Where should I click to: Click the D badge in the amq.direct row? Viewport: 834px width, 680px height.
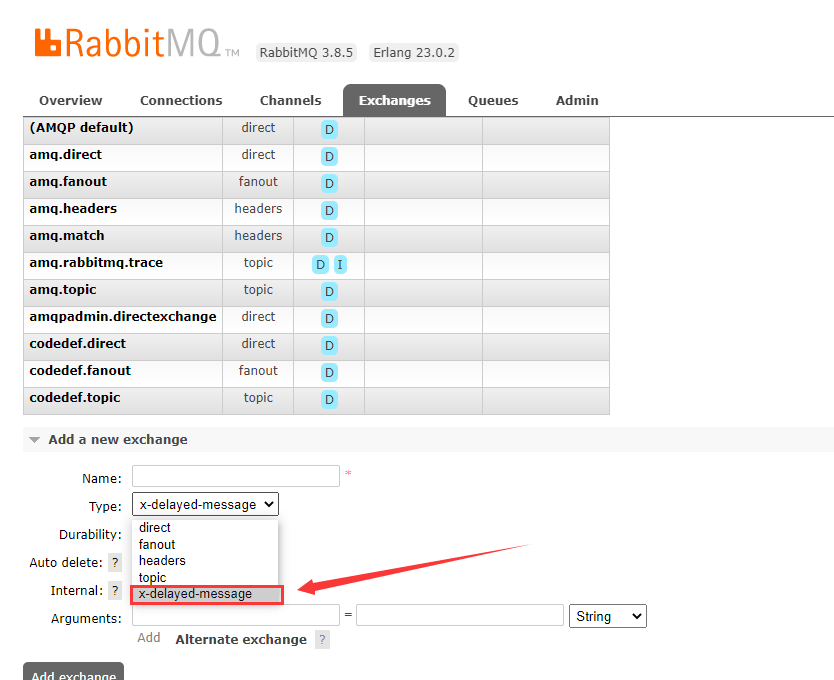click(329, 156)
